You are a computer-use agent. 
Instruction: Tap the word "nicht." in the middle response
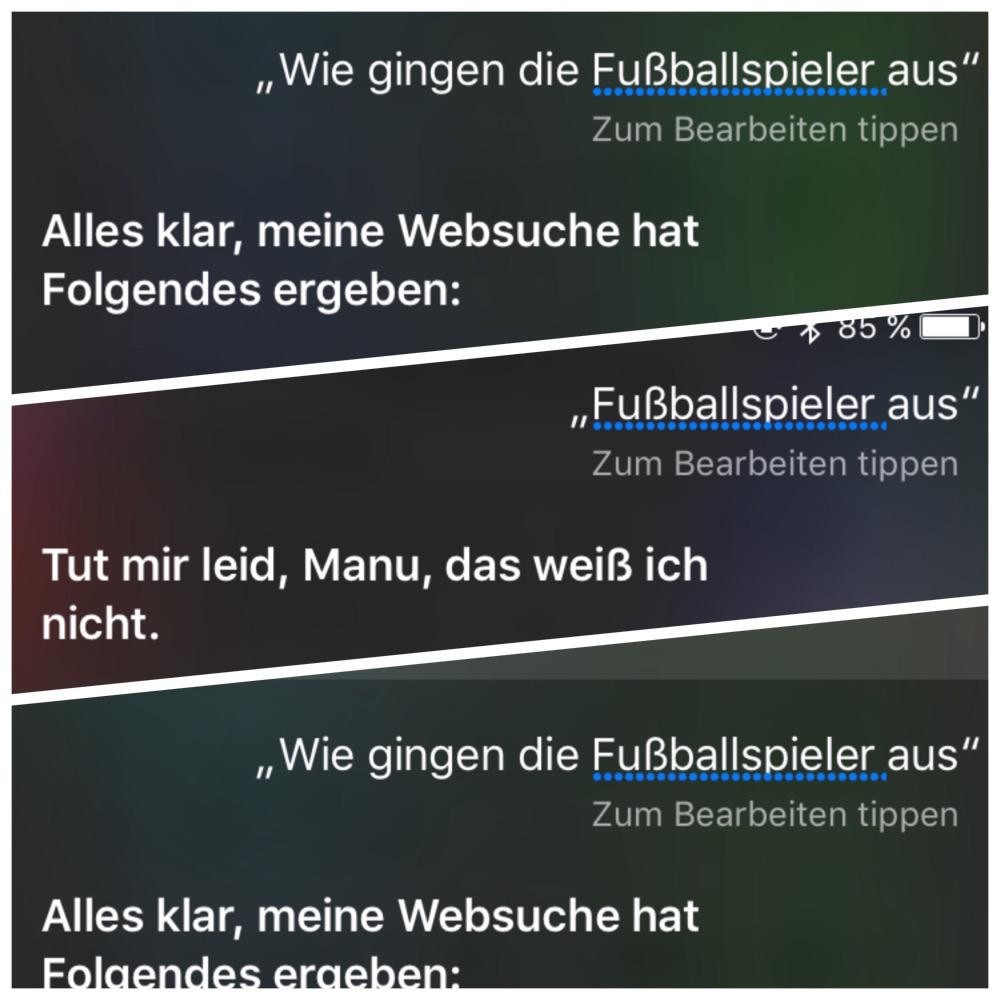100,624
